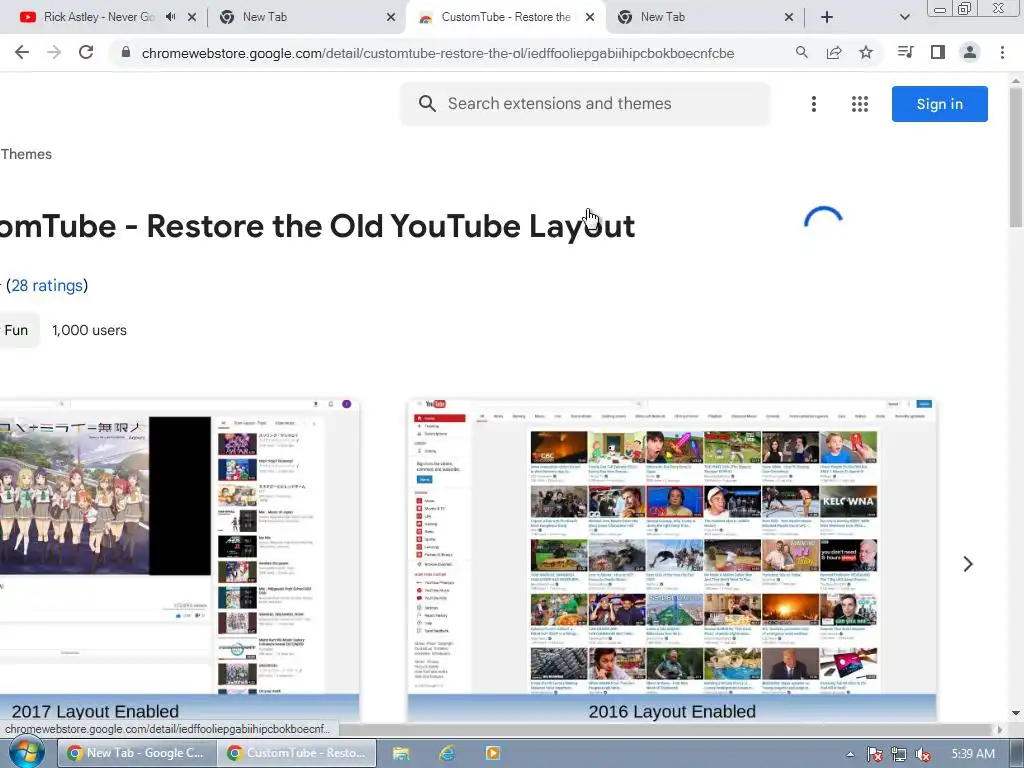Switch to the first New Tab
Screen dimensions: 1024x768
[x=307, y=17]
